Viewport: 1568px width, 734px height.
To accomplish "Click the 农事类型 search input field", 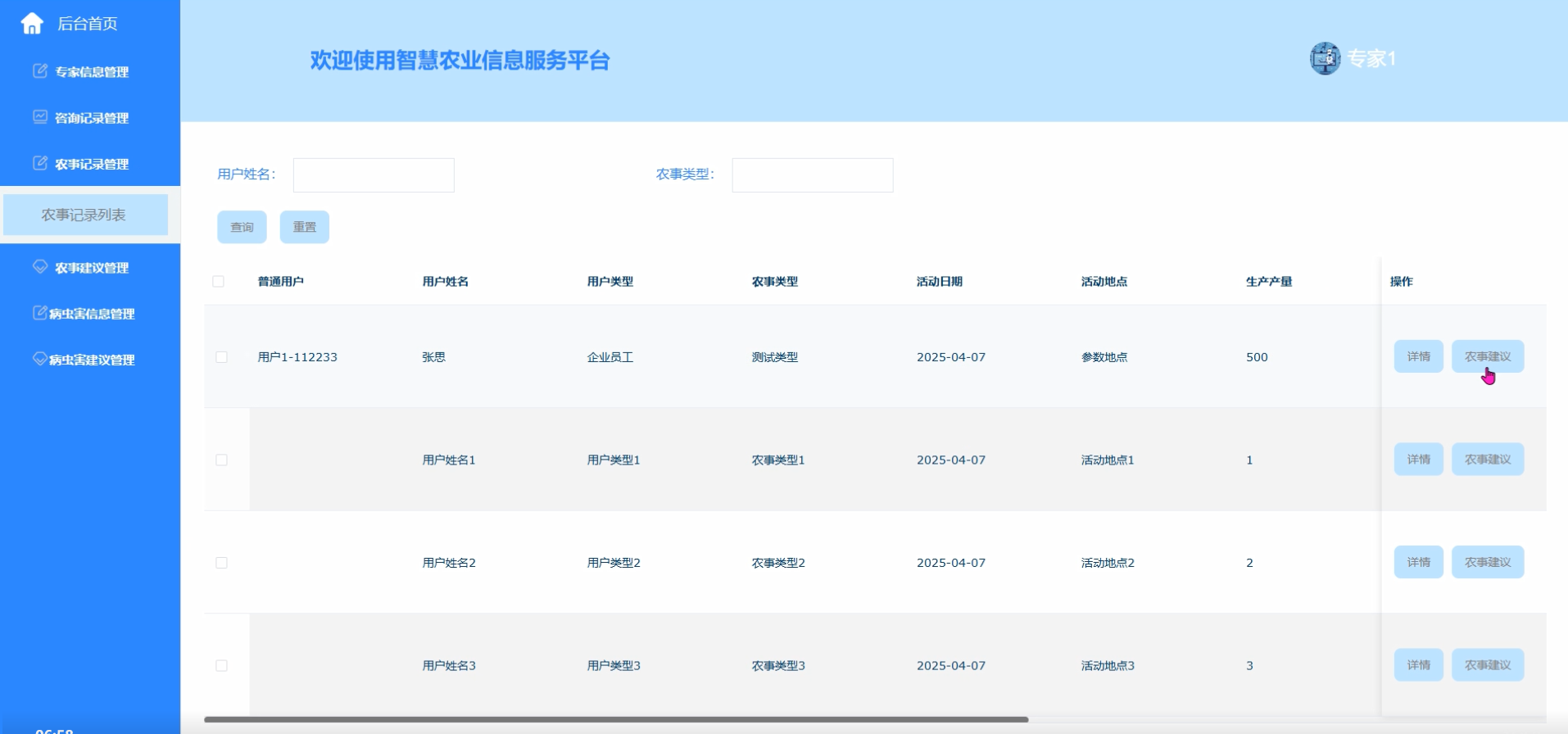I will [813, 175].
